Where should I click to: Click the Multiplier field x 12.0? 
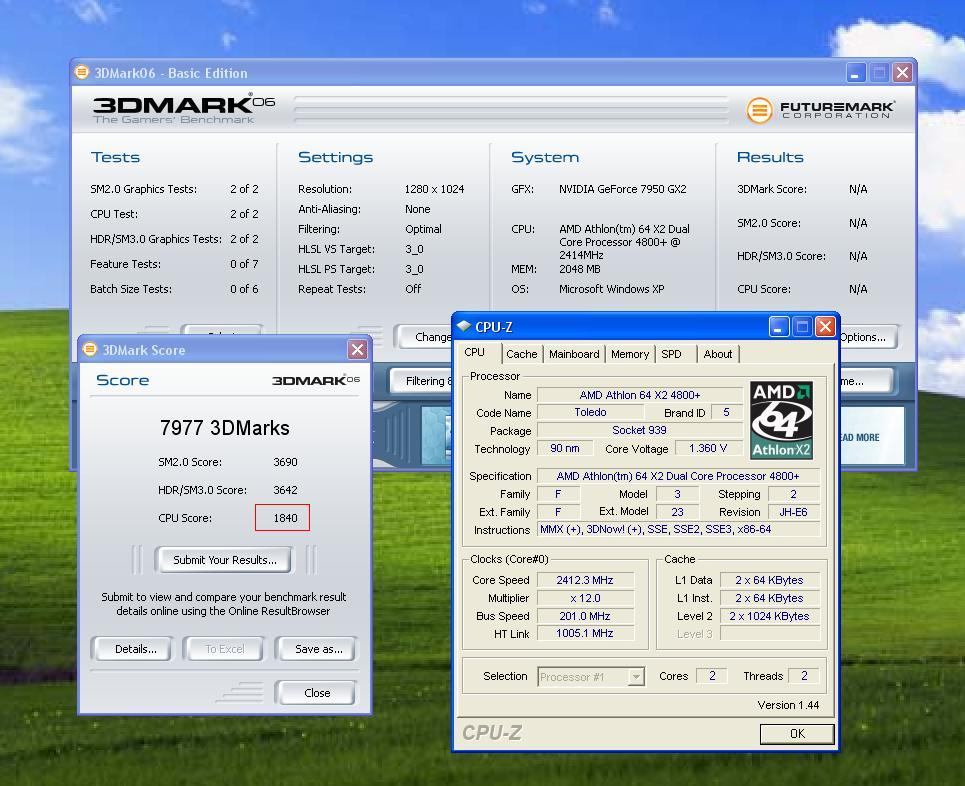point(585,598)
